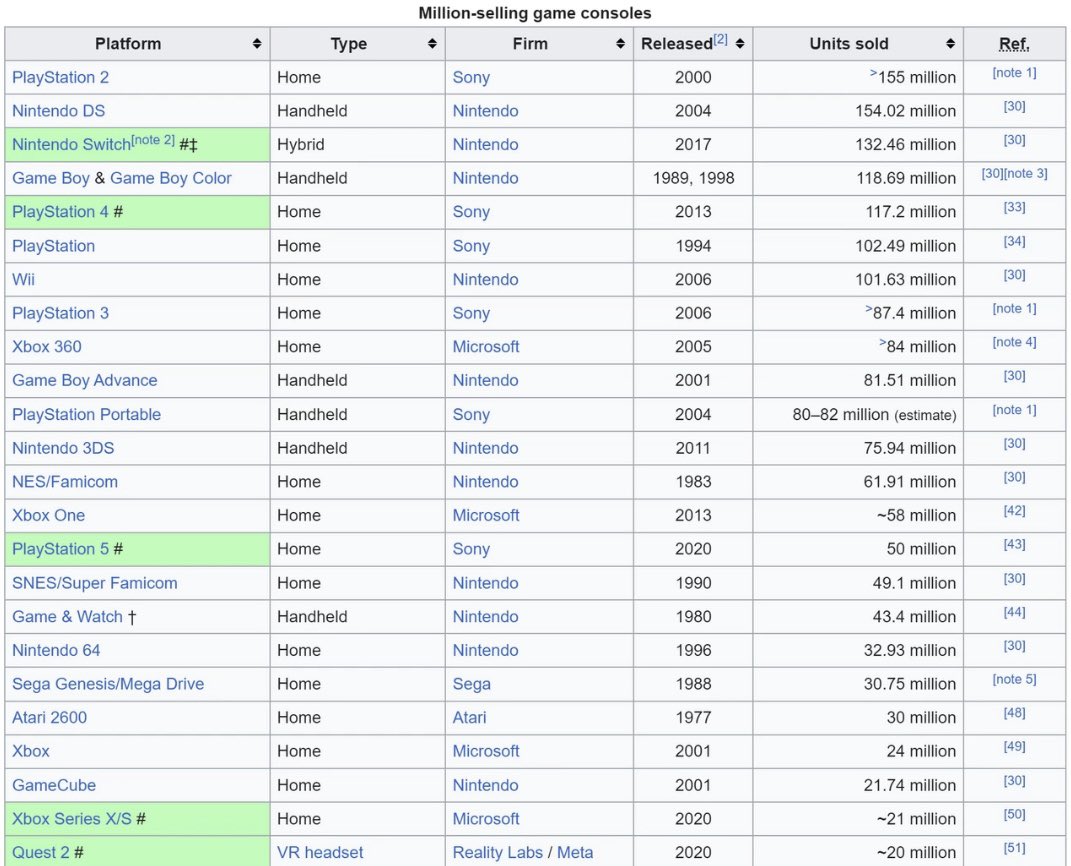Open reference [49] for Xbox
The width and height of the screenshot is (1071, 866).
coord(1014,746)
